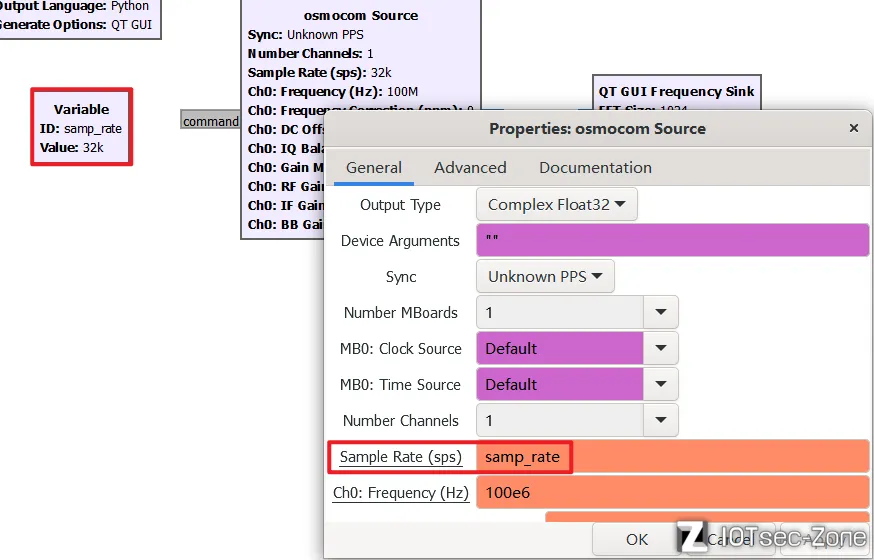Click Output Language: Python text
This screenshot has width=874, height=560.
75,6
